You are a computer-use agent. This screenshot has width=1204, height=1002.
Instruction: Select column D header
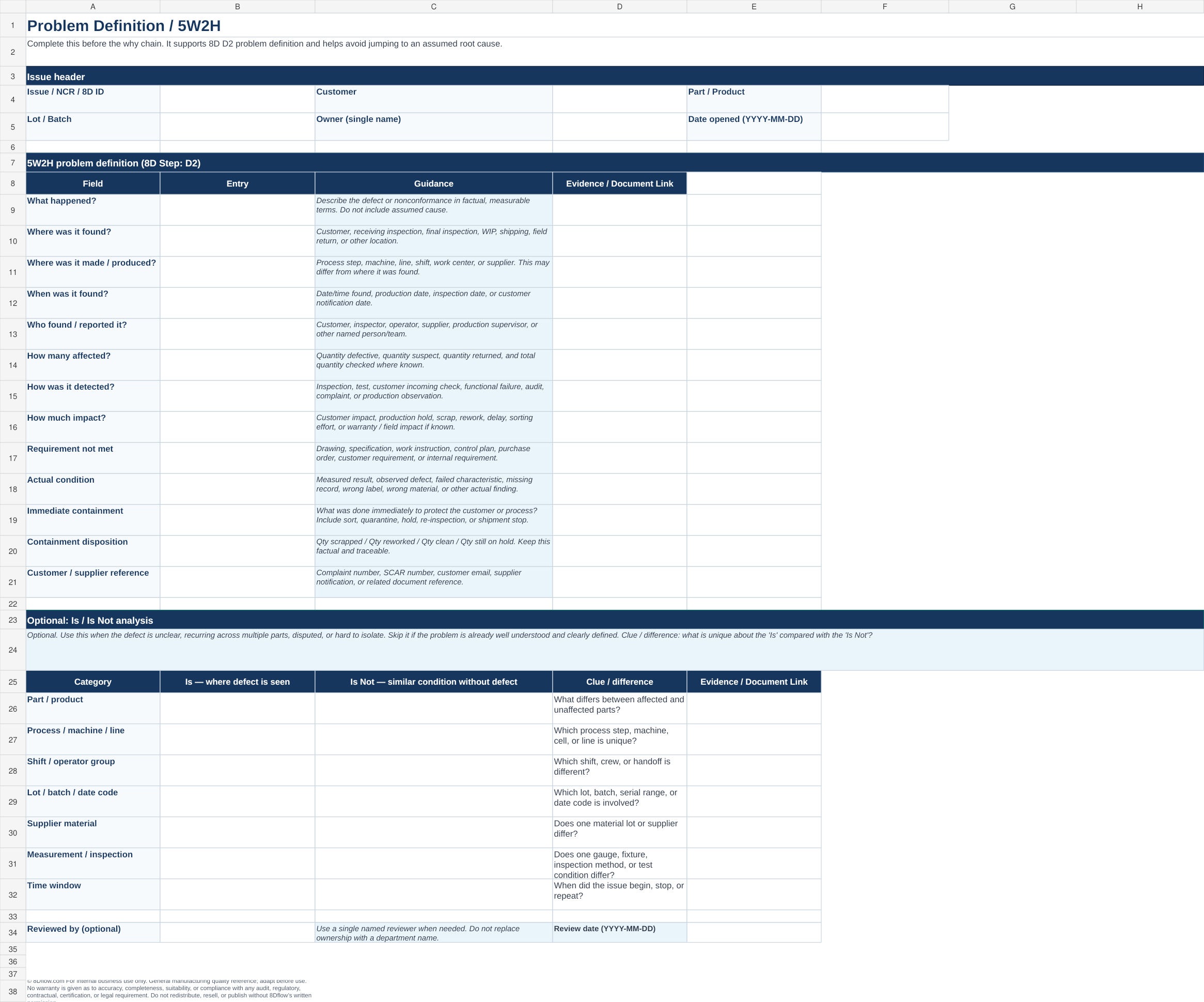tap(620, 6)
